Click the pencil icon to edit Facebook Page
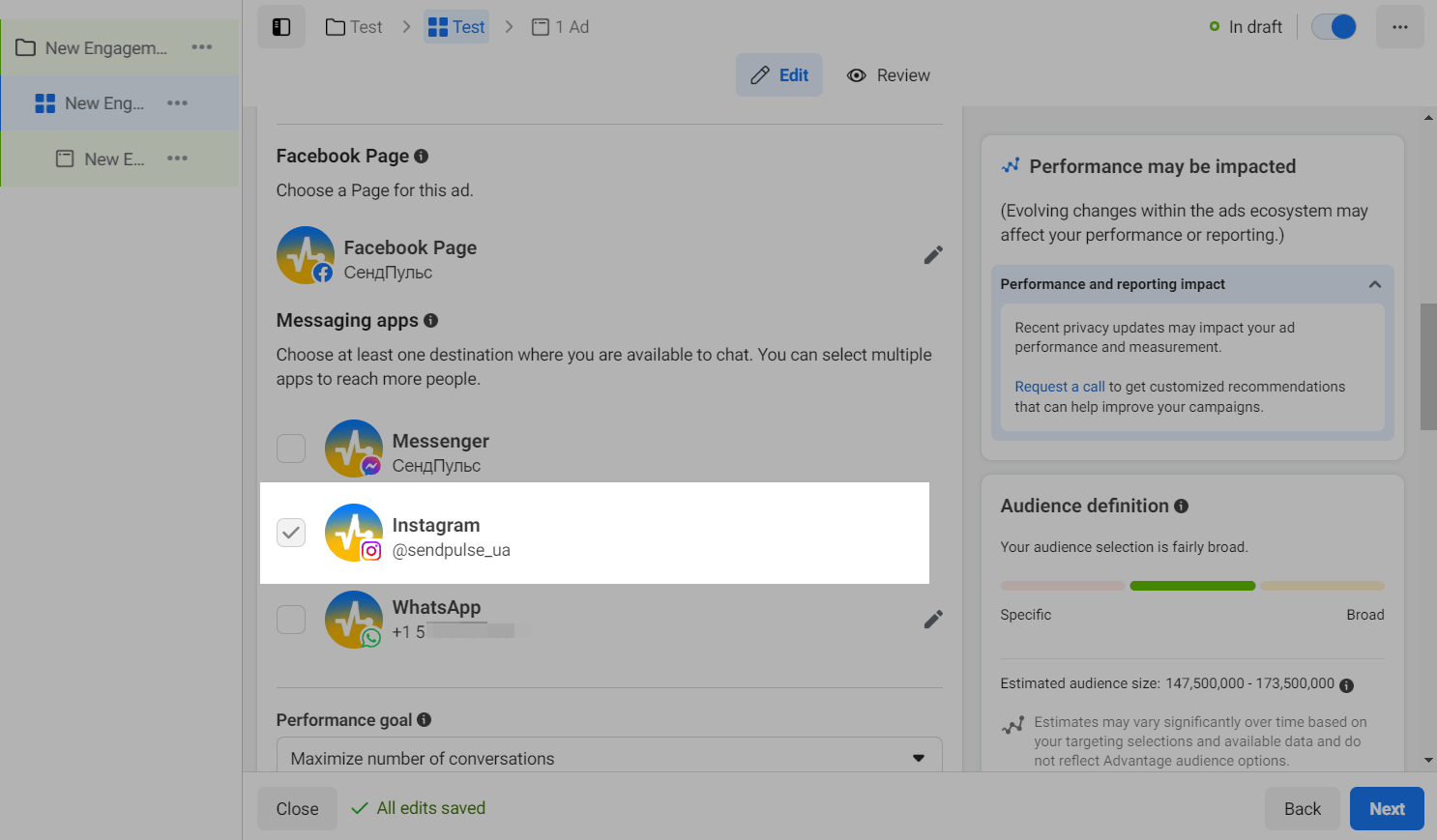 pyautogui.click(x=933, y=255)
